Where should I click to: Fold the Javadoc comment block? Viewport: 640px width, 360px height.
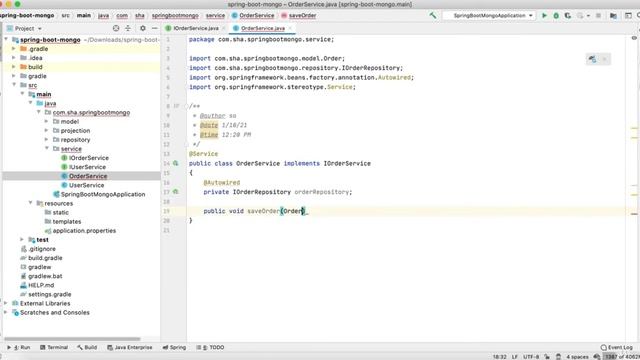(x=186, y=106)
